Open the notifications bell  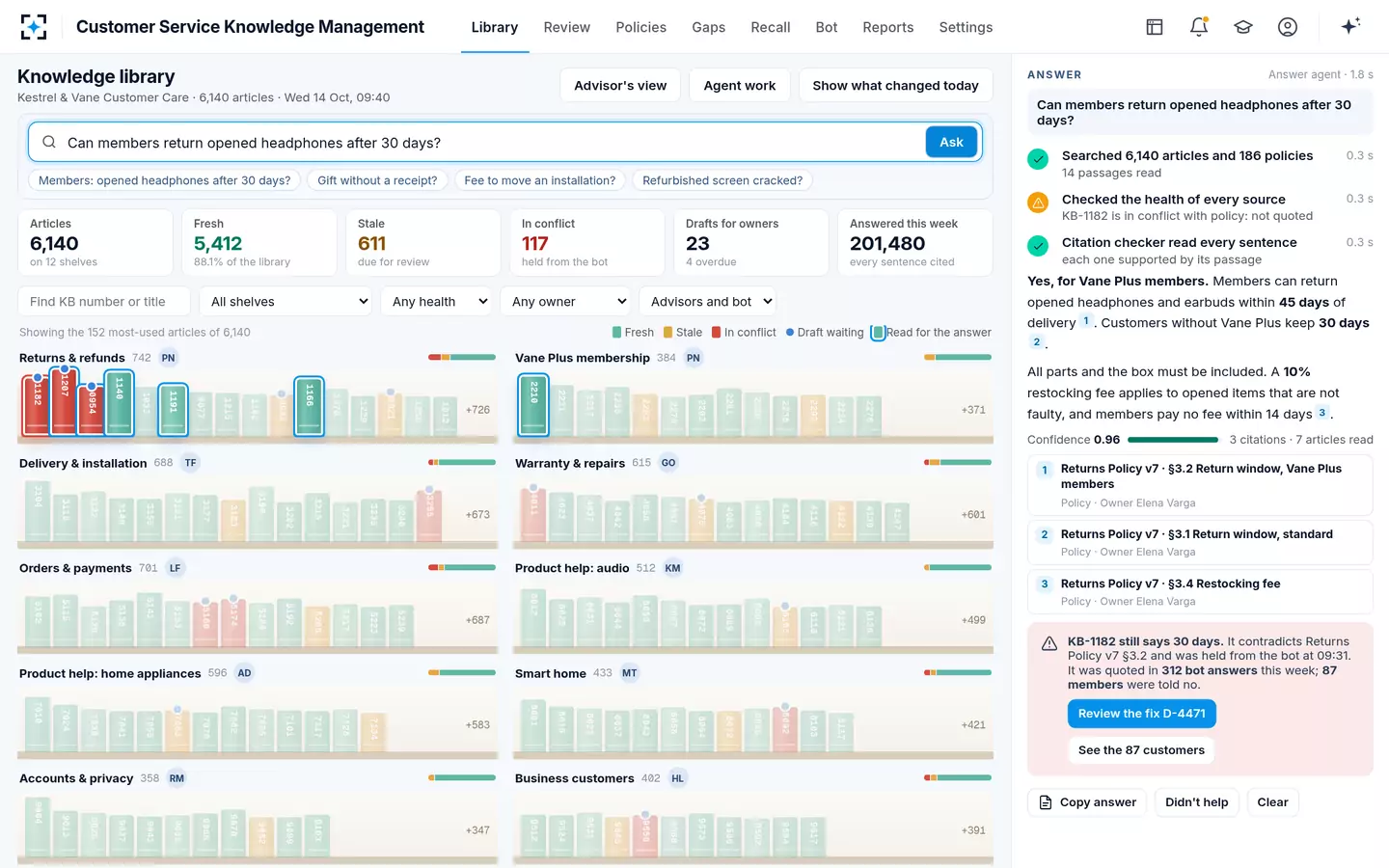[x=1199, y=27]
